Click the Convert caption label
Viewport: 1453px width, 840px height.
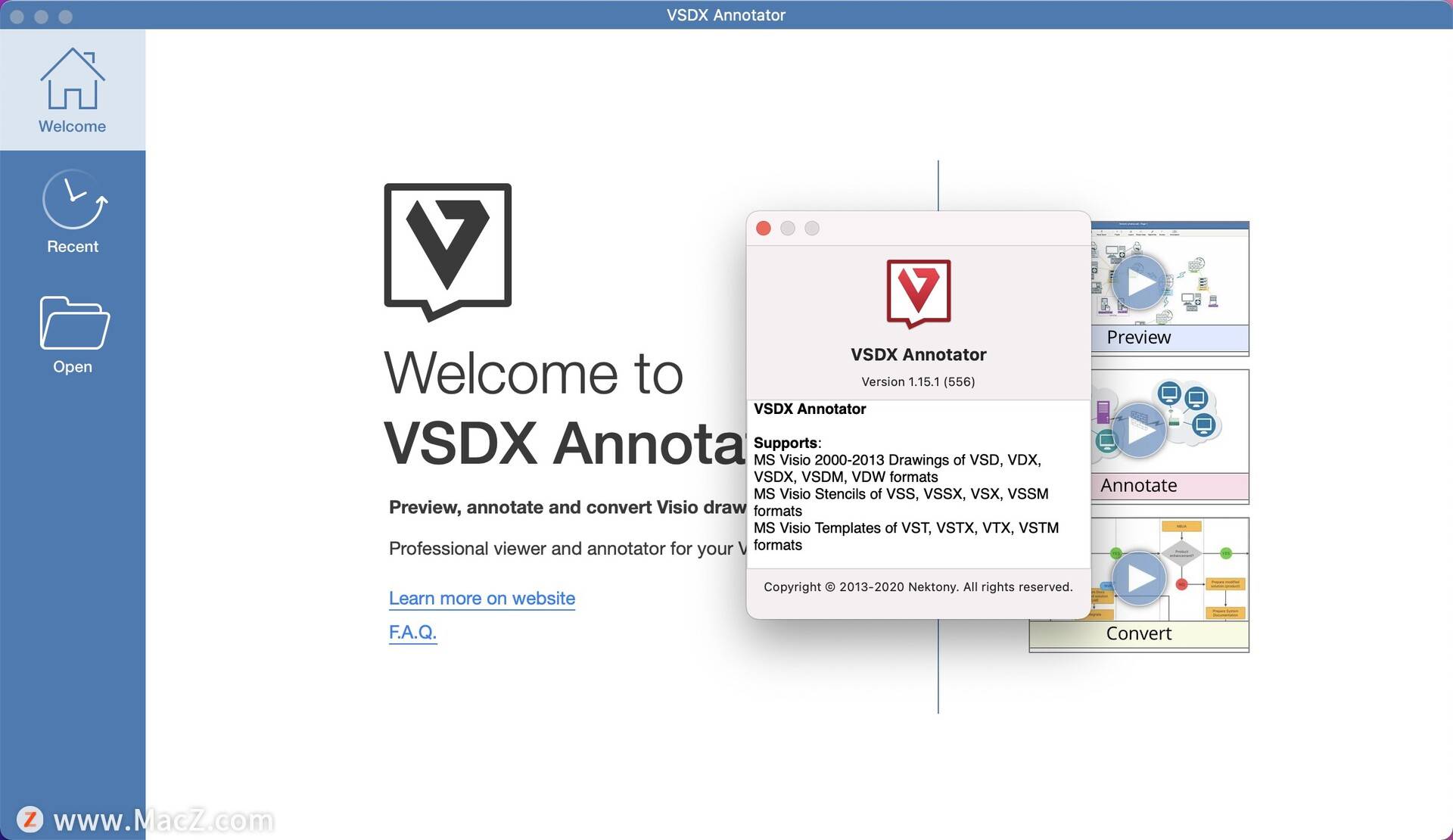1138,634
